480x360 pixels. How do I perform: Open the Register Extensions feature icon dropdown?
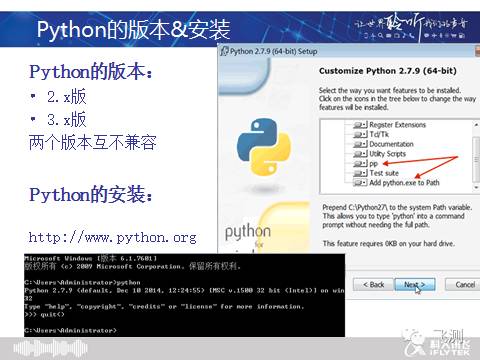point(360,125)
